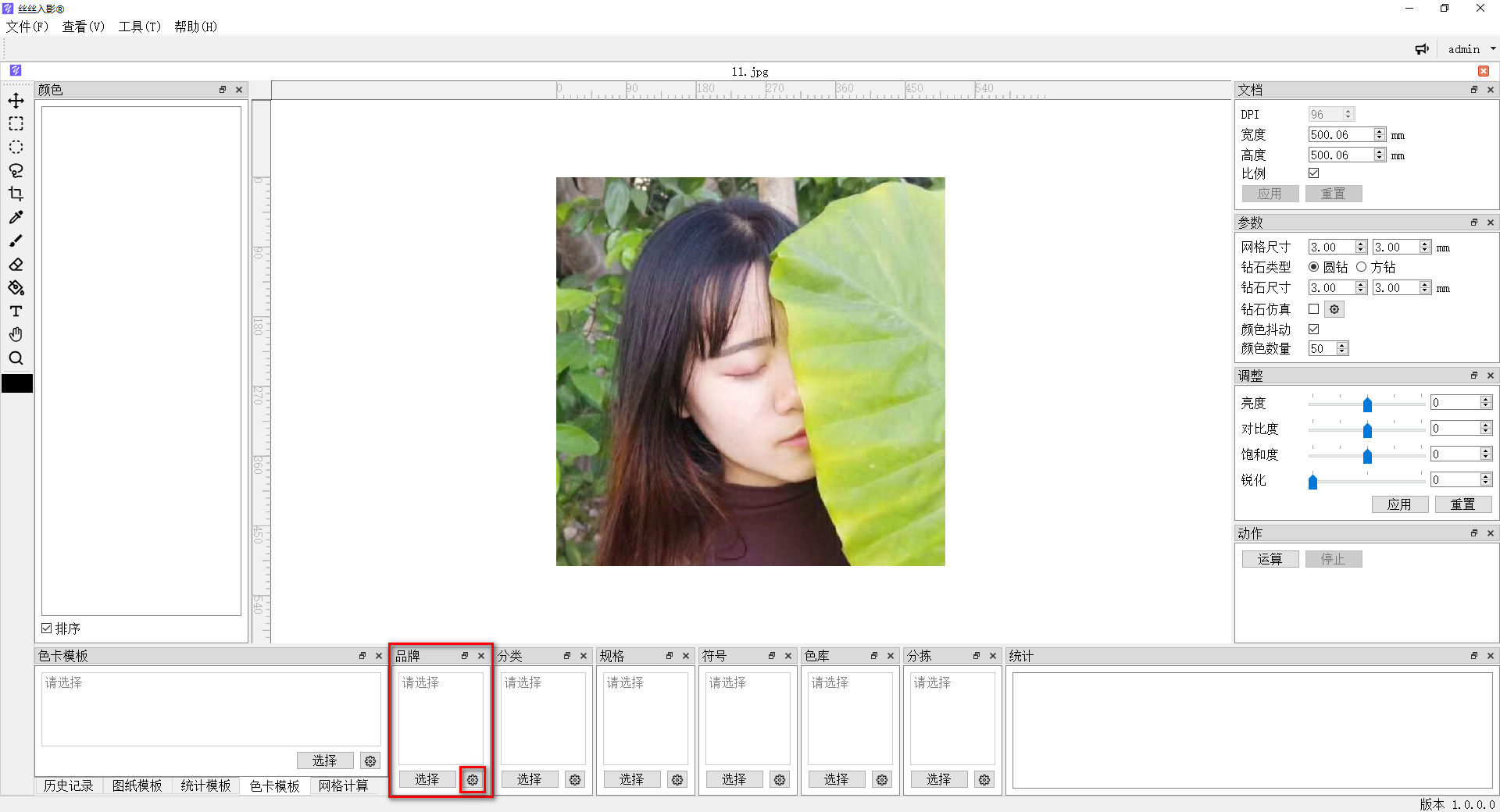Click the 亮度 slider handle
The height and width of the screenshot is (812, 1500).
(1367, 404)
